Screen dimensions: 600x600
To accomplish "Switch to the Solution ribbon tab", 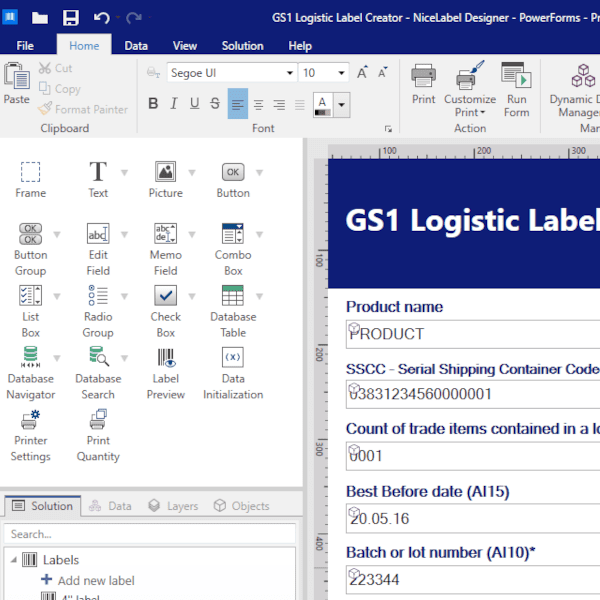I will (x=243, y=46).
